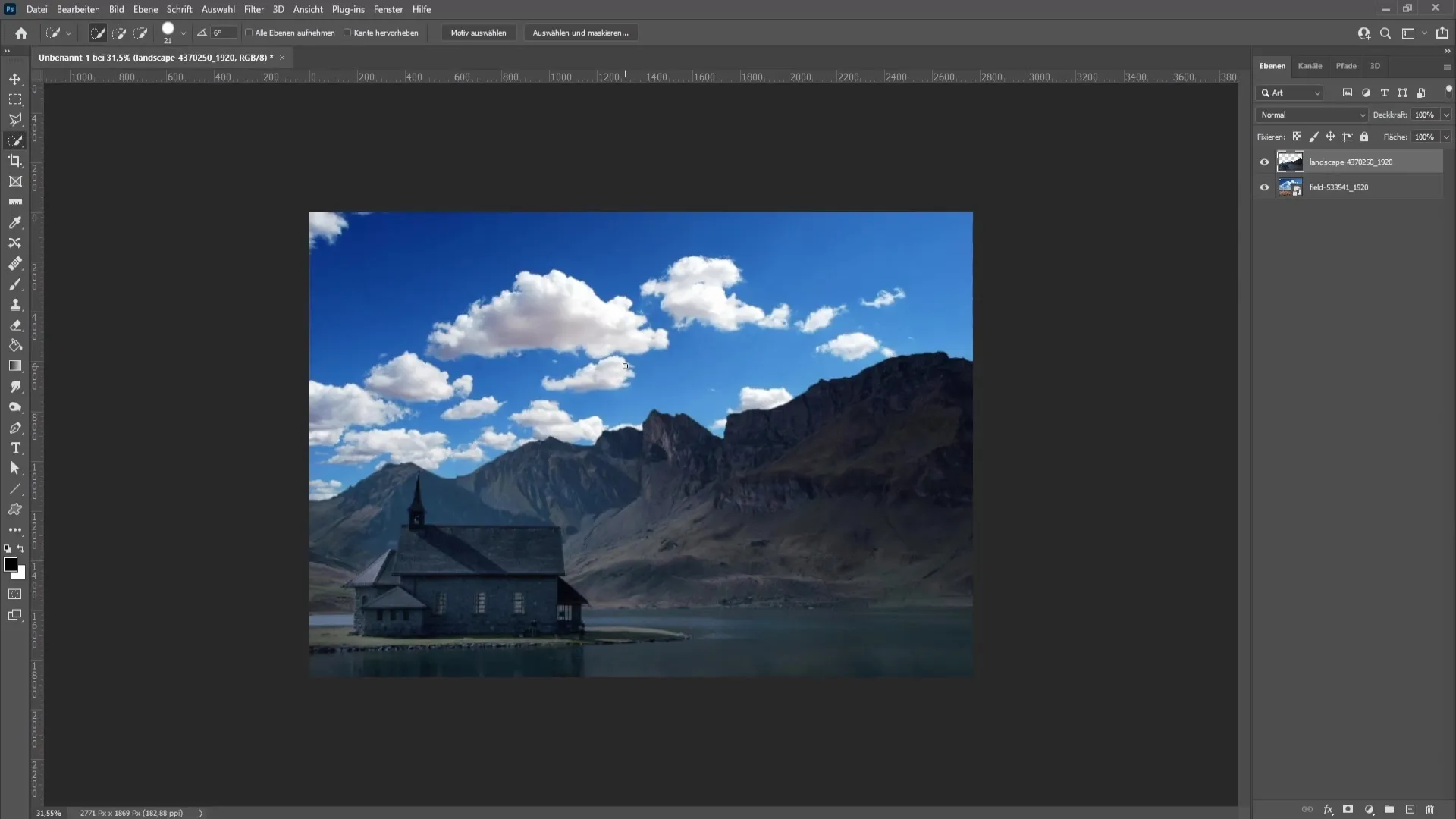The width and height of the screenshot is (1456, 819).
Task: Choose New Selection mode icon
Action: click(x=97, y=33)
